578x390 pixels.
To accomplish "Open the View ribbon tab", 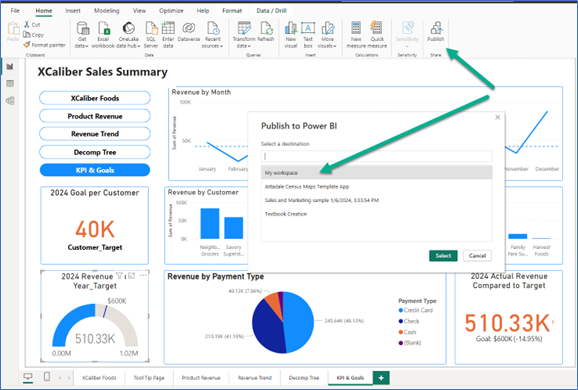I will (139, 11).
